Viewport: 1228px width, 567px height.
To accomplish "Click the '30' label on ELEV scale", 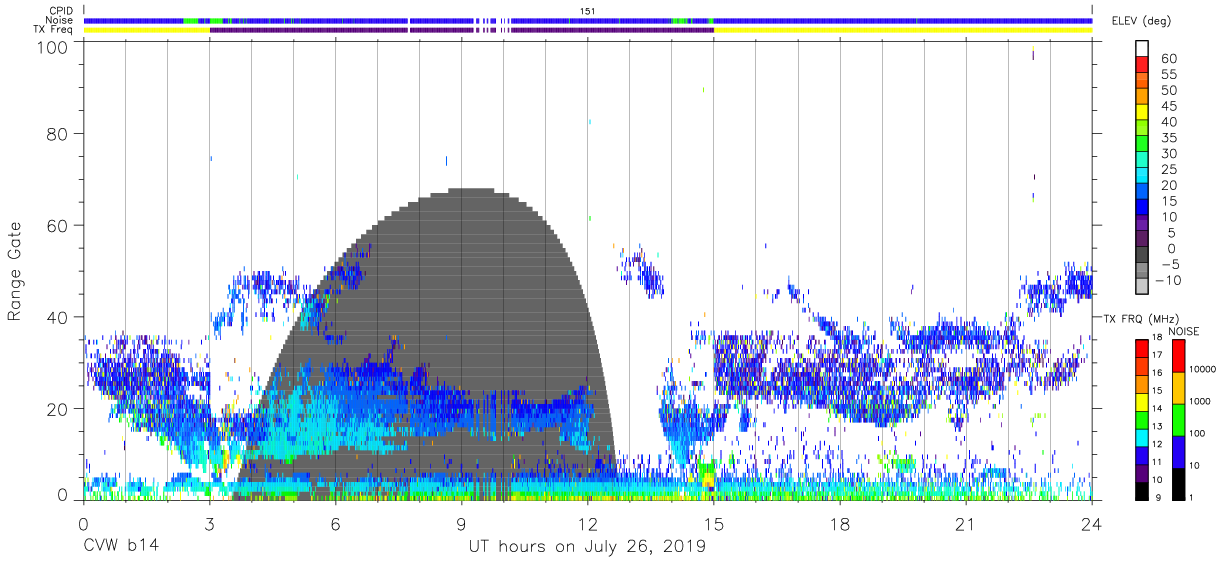I will pyautogui.click(x=1168, y=153).
